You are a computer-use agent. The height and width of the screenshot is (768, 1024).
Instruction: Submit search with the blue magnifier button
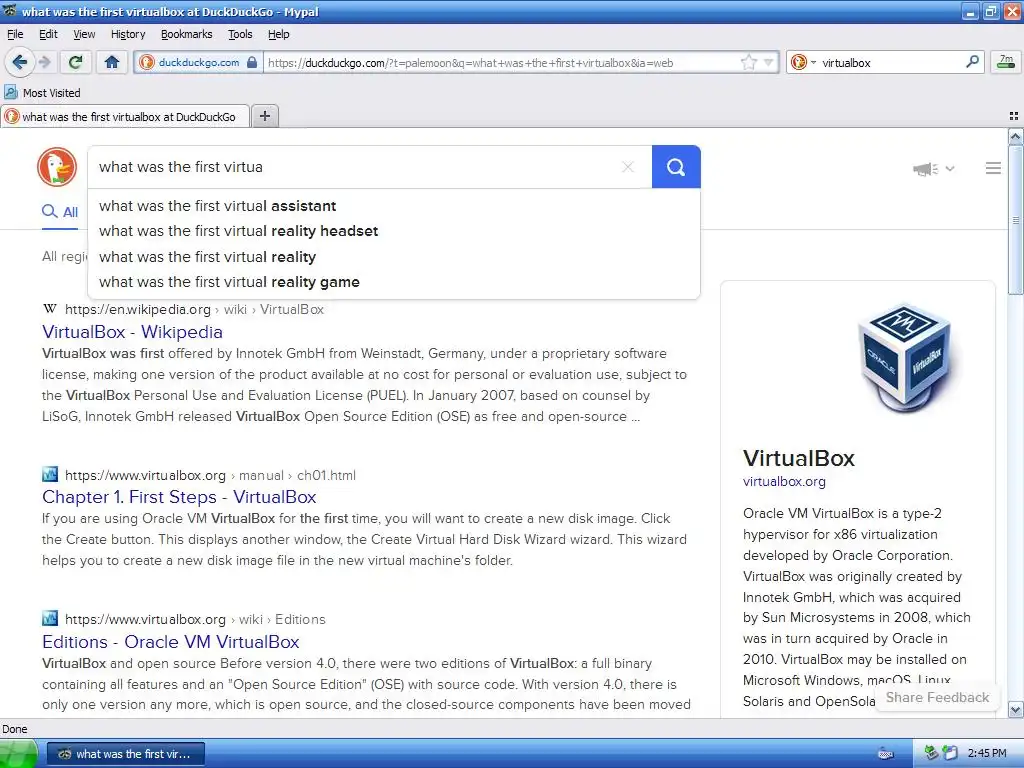(676, 167)
